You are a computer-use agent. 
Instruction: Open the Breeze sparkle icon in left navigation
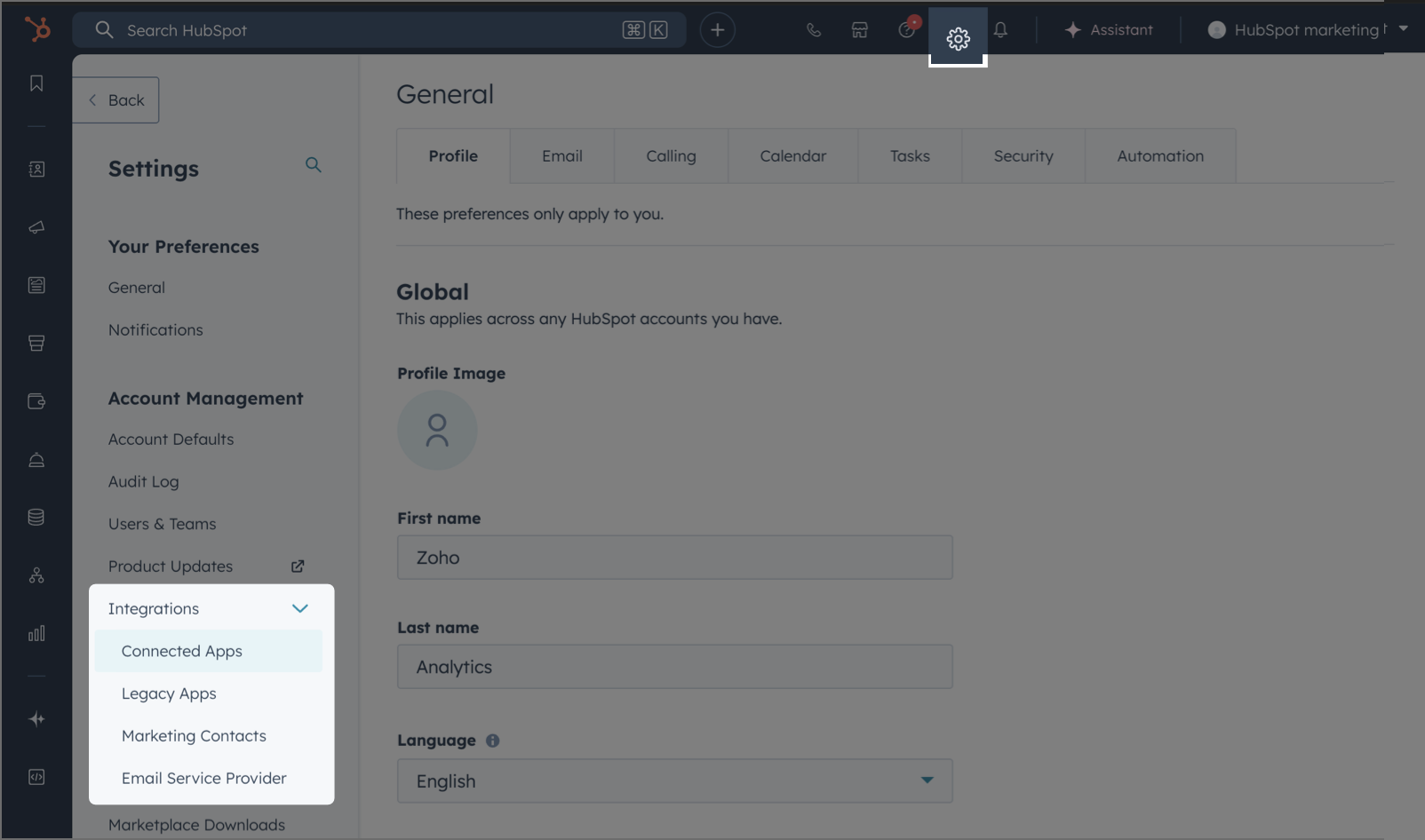pyautogui.click(x=36, y=719)
